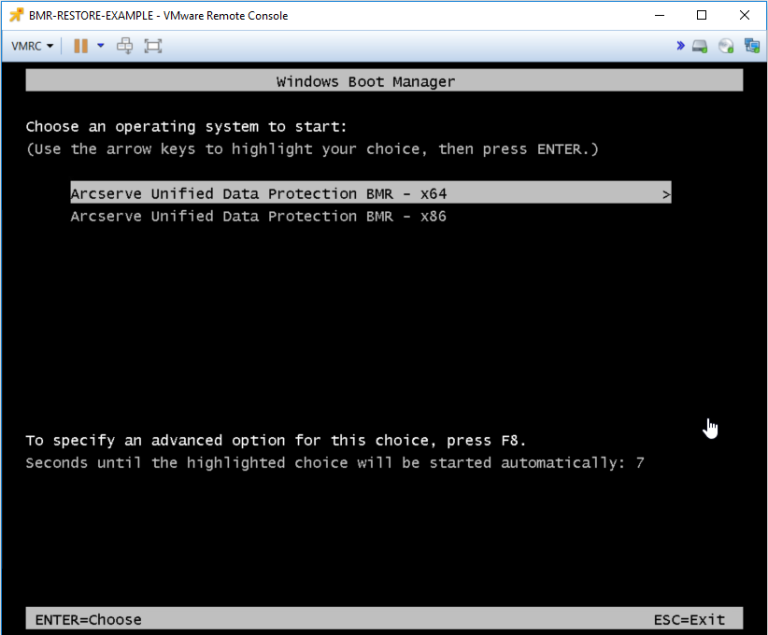Send Ctrl+Alt+Del to the virtual machine
The image size is (768, 635).
[x=125, y=46]
